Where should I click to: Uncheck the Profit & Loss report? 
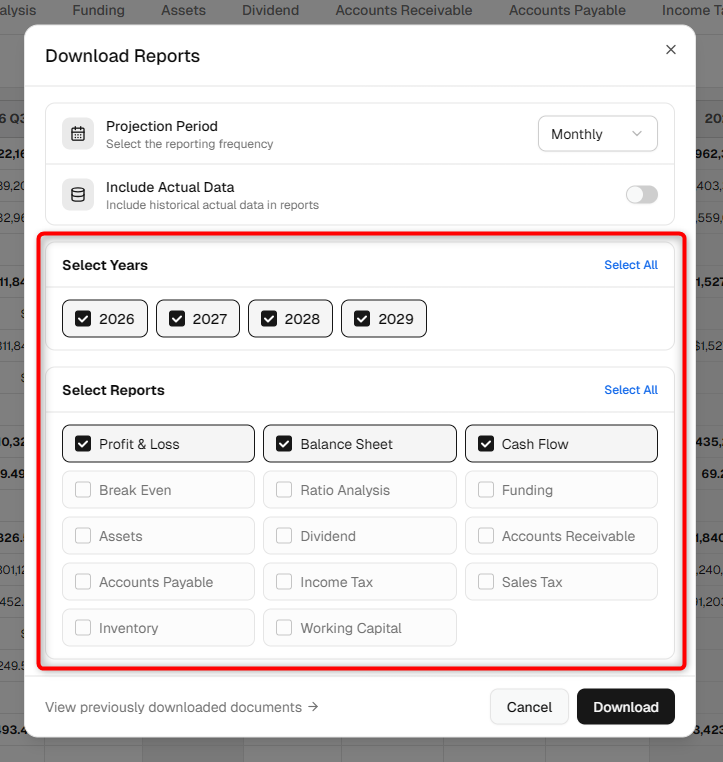coord(158,444)
